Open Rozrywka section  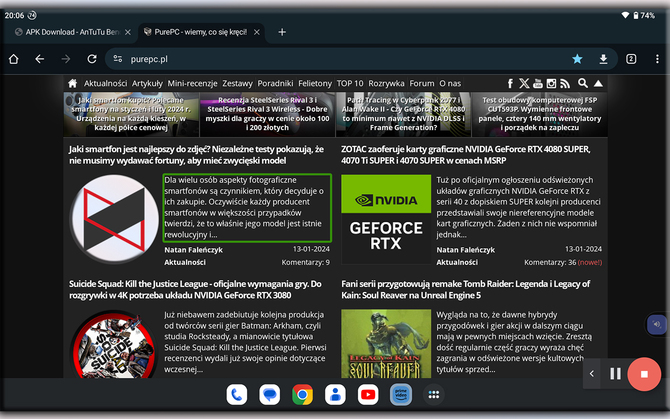(386, 83)
